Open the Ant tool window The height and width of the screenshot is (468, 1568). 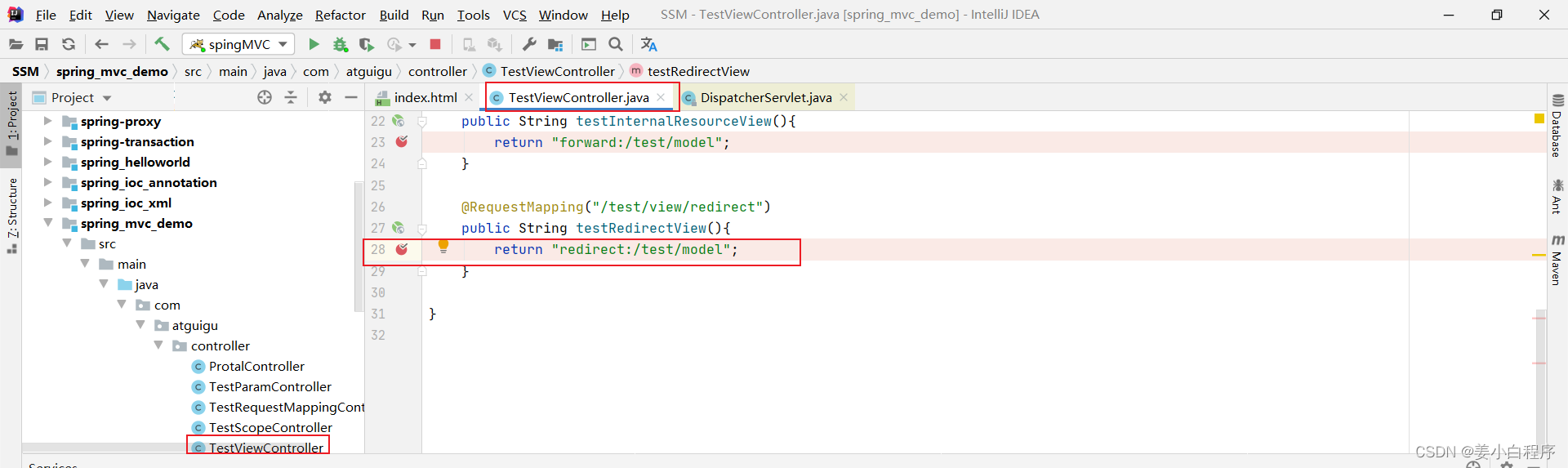coord(1557,197)
